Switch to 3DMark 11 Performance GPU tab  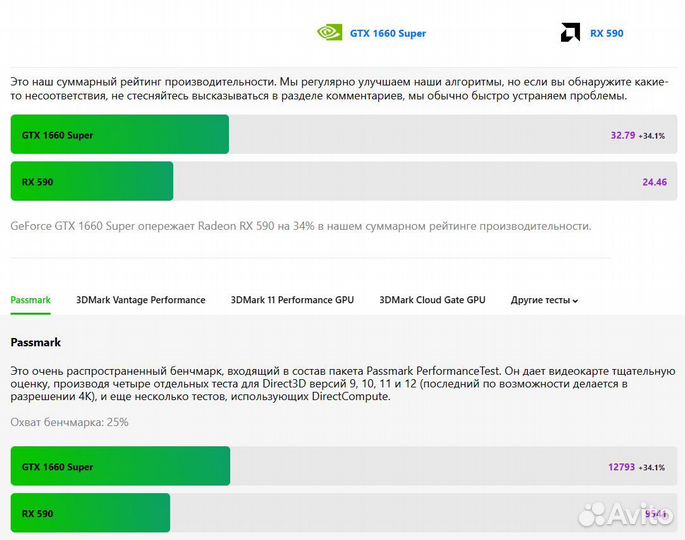pyautogui.click(x=292, y=300)
